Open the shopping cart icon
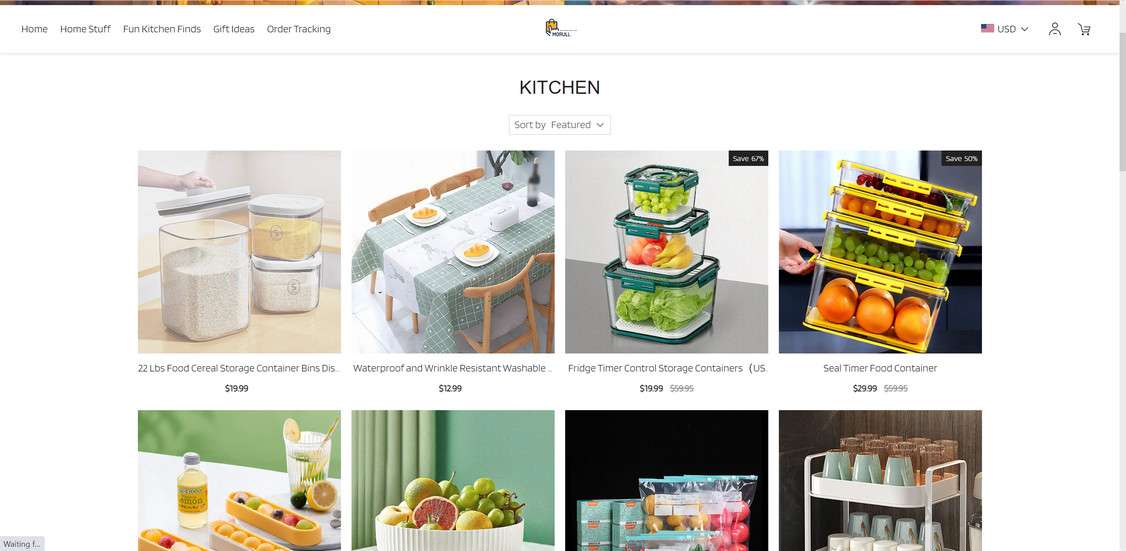Viewport: 1126px width, 551px height. click(1084, 29)
